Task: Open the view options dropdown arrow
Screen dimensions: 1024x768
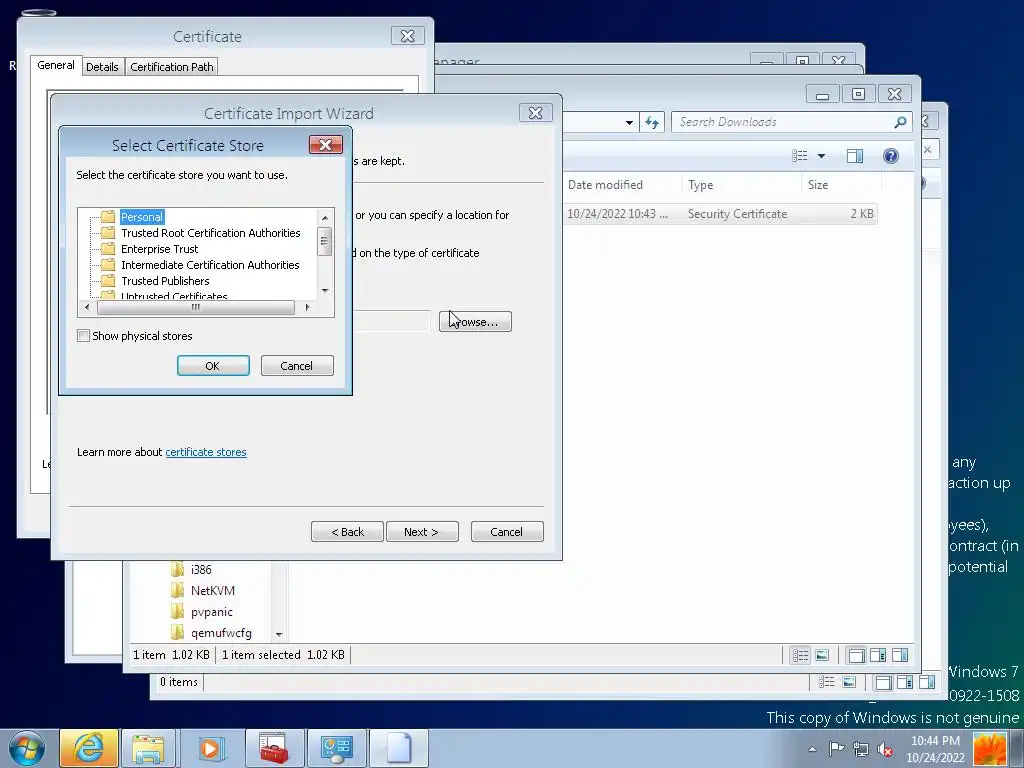Action: tap(822, 155)
